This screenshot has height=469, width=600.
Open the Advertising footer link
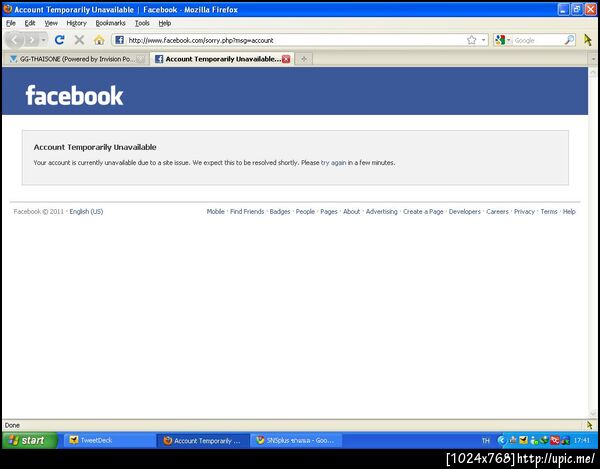[x=382, y=212]
